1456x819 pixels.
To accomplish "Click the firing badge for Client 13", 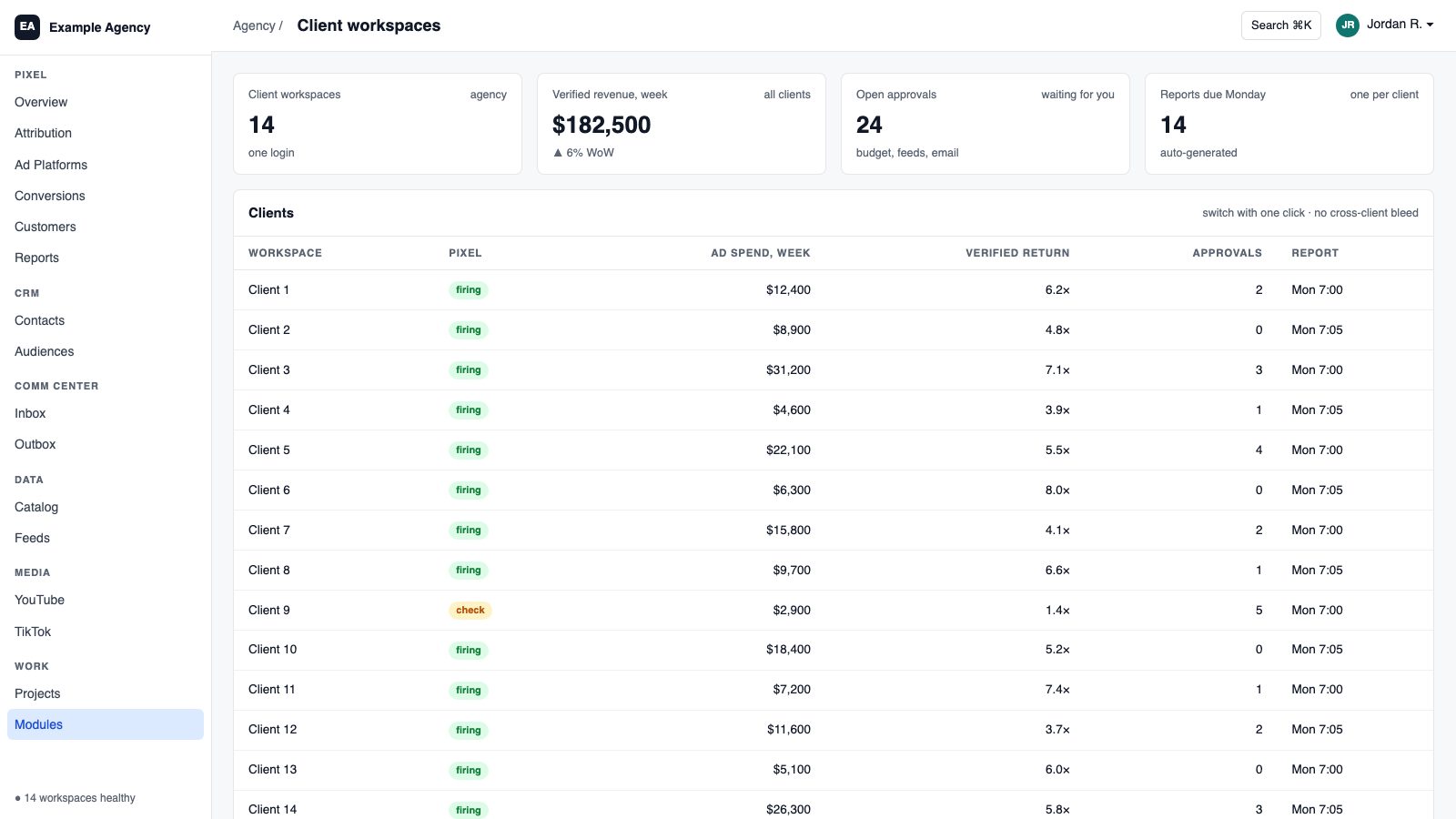I will 469,771.
